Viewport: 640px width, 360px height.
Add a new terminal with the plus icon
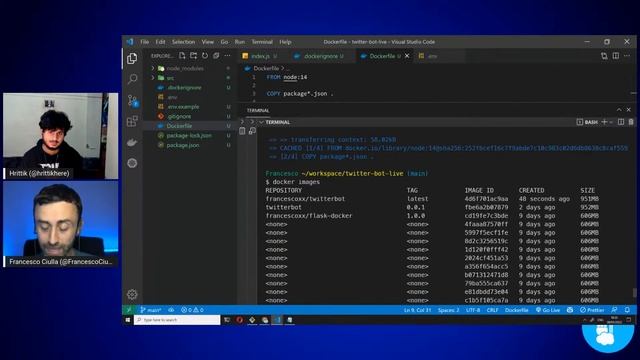[x=604, y=122]
